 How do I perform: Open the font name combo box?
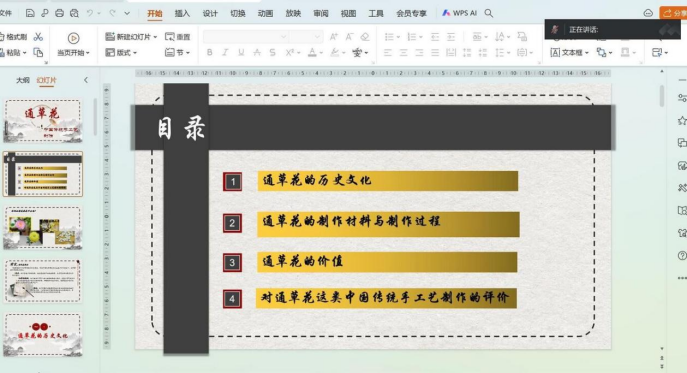click(246, 37)
